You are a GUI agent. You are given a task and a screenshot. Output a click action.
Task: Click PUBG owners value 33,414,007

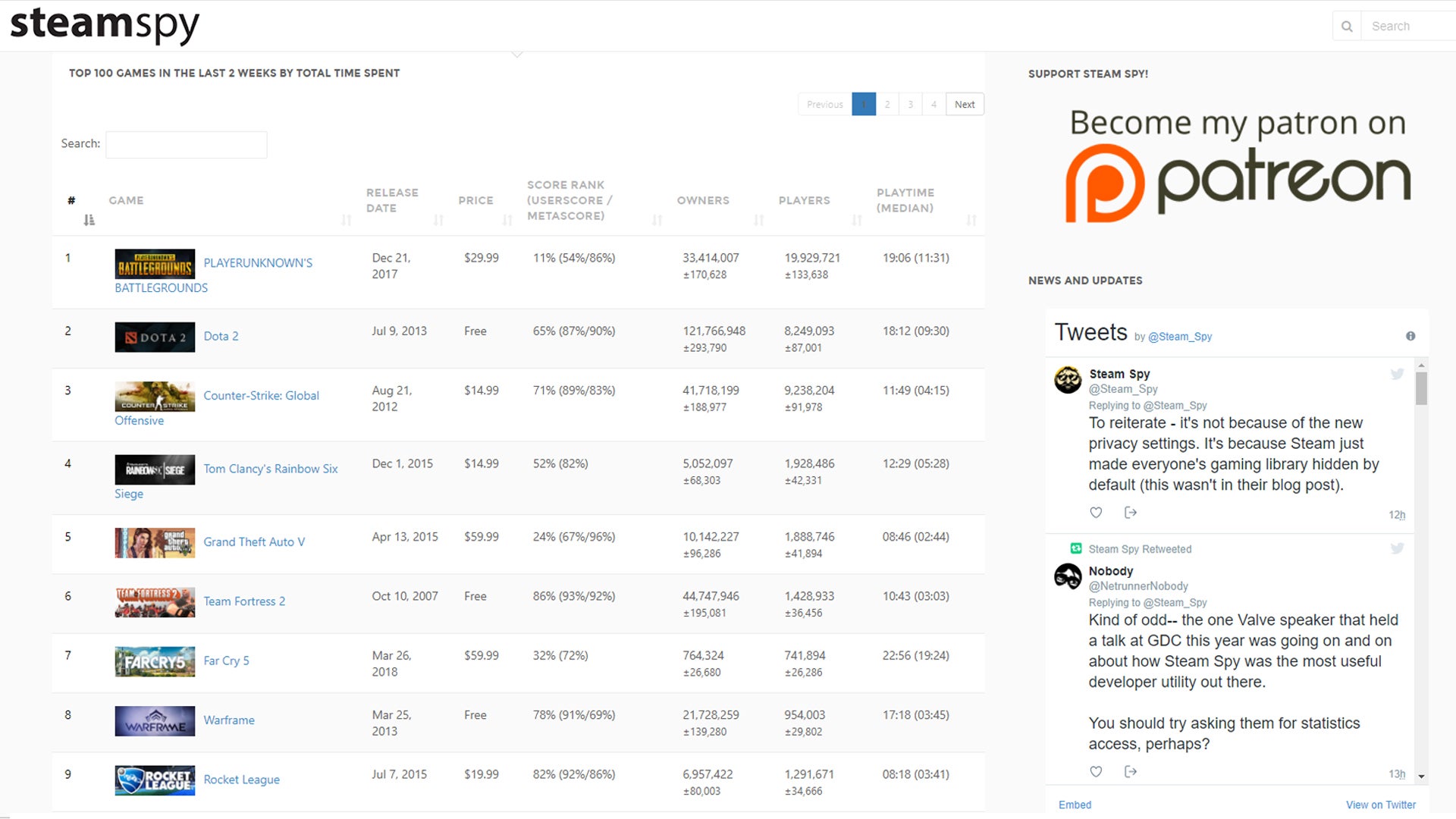click(x=711, y=258)
